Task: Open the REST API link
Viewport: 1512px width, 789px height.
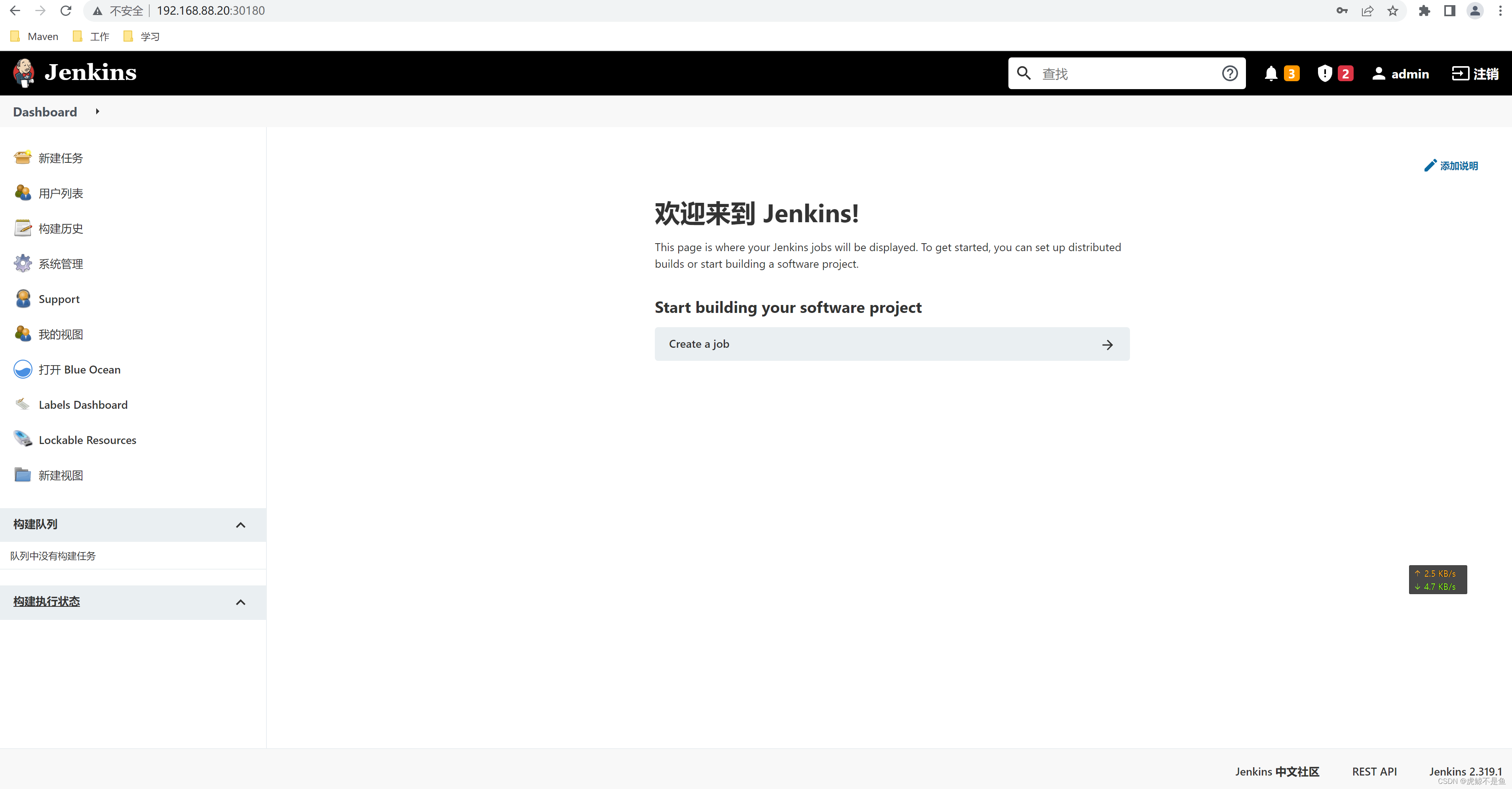Action: [x=1374, y=772]
